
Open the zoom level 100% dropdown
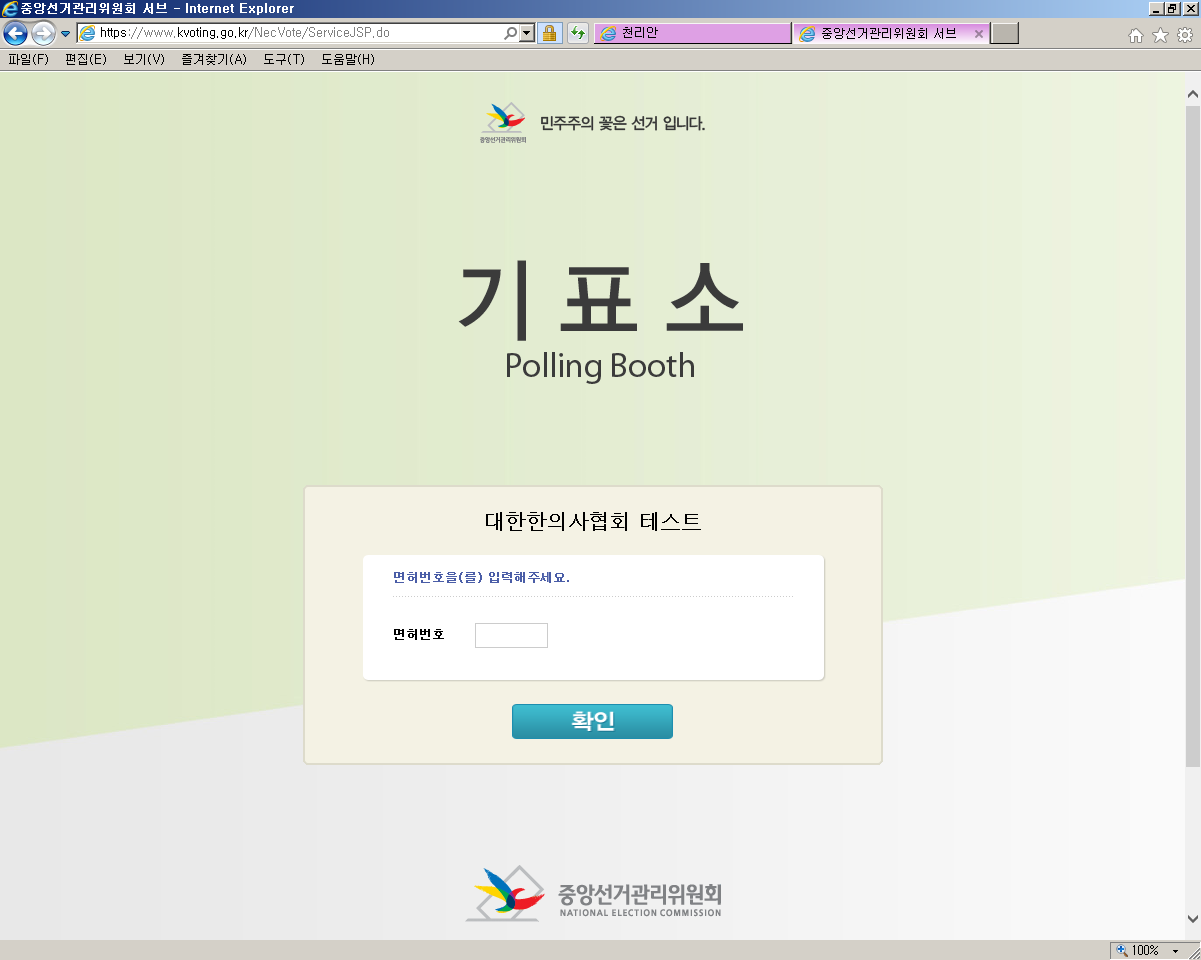(x=1175, y=950)
